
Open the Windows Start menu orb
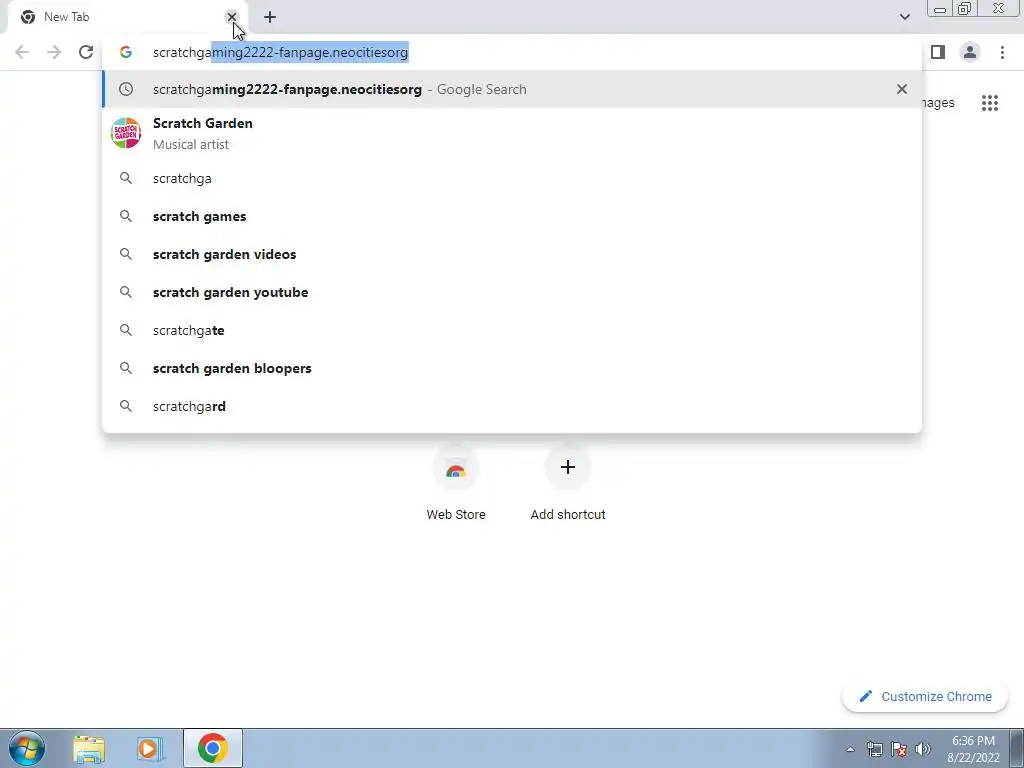click(x=27, y=748)
